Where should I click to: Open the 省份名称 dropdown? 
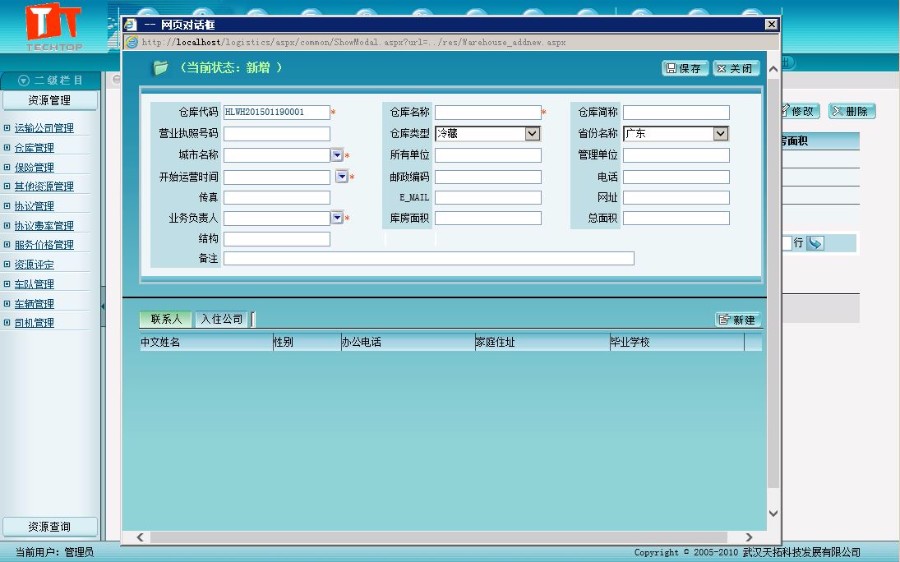coord(720,134)
